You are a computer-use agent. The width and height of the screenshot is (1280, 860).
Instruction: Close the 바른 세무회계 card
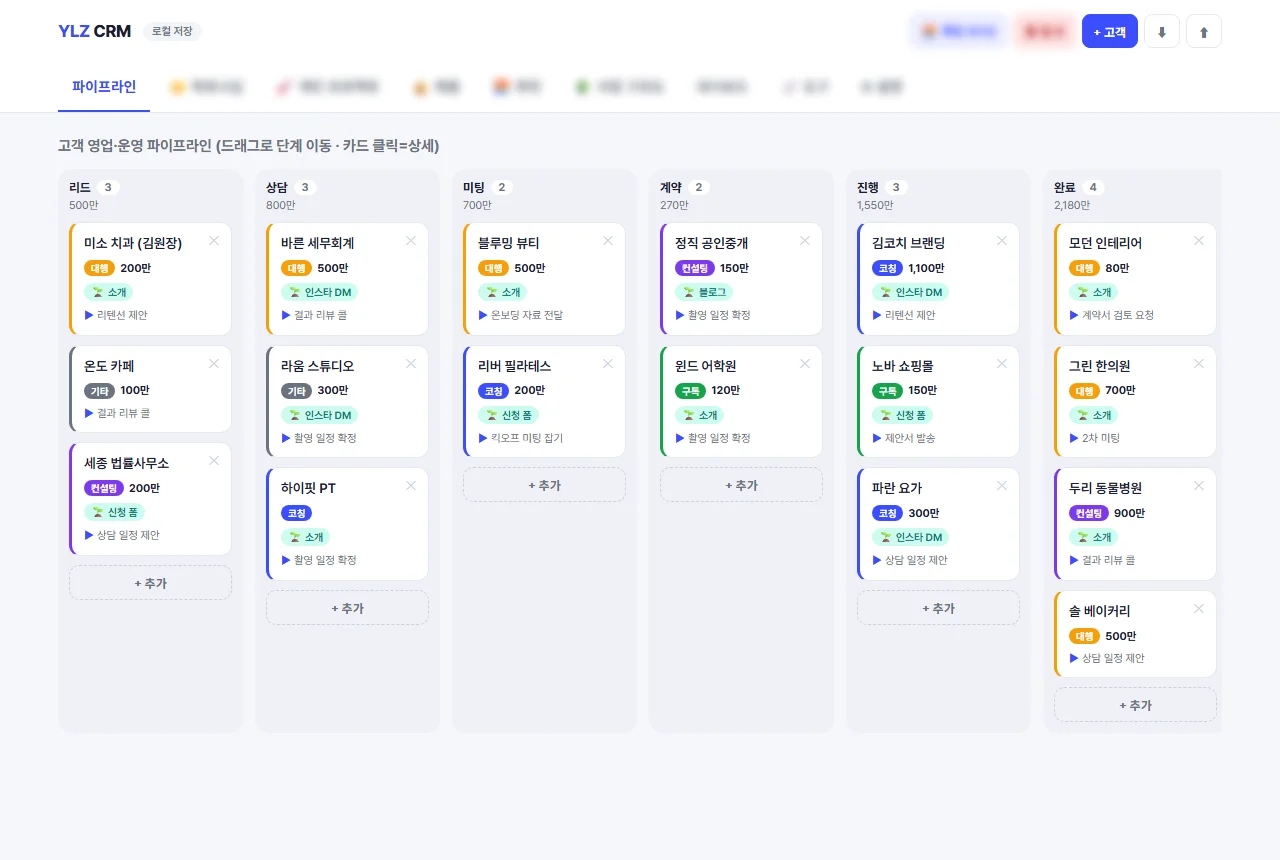click(x=411, y=241)
